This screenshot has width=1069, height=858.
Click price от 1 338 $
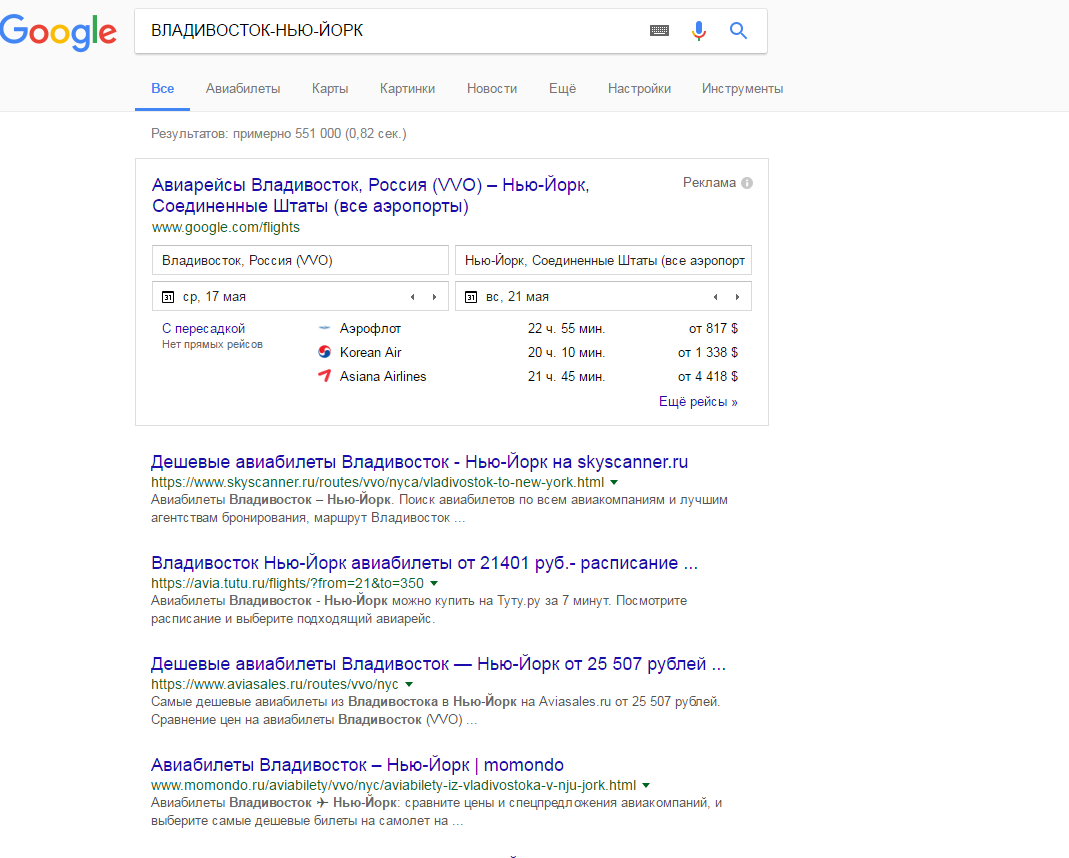point(708,352)
